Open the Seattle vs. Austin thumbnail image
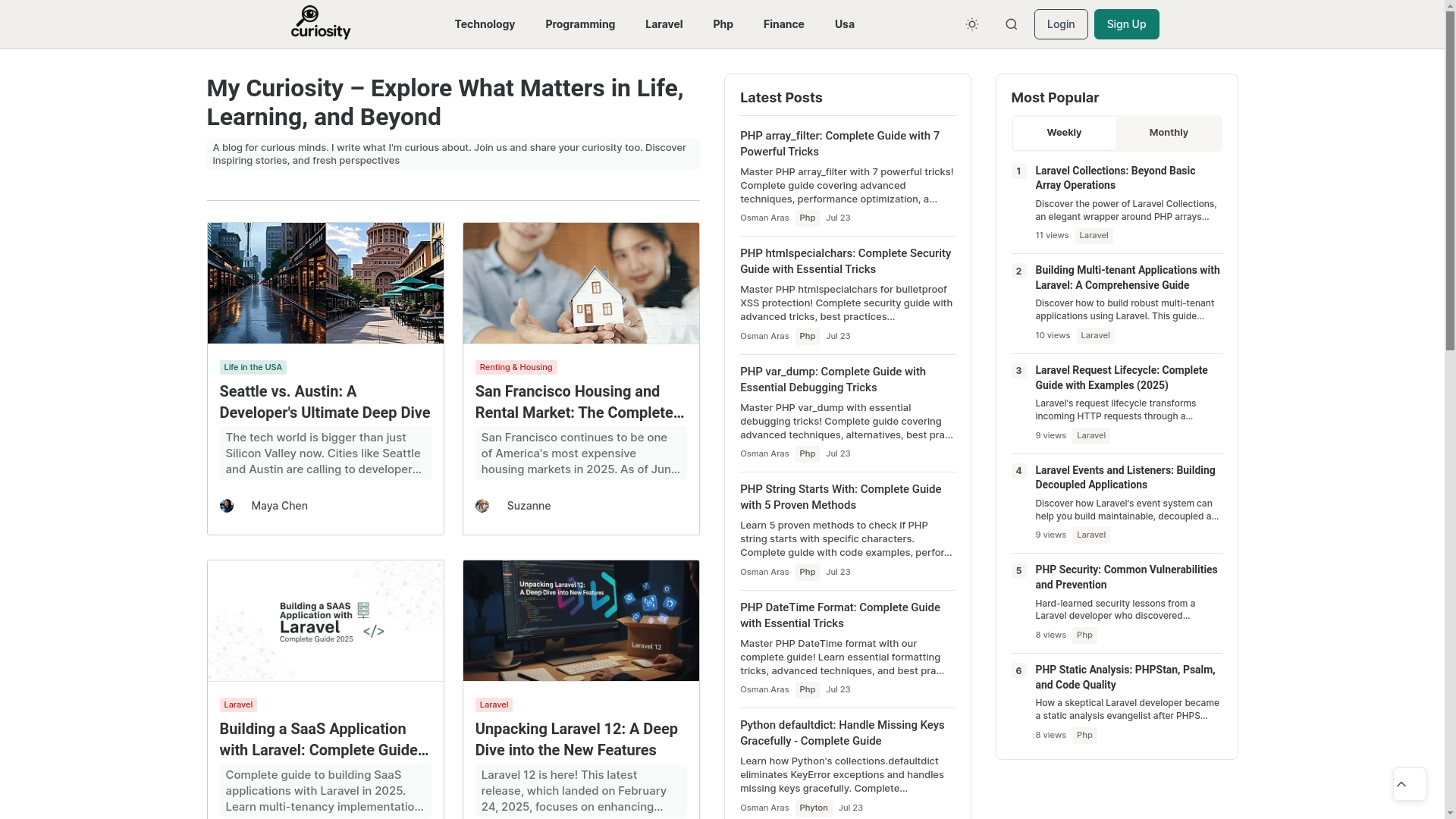 [325, 283]
